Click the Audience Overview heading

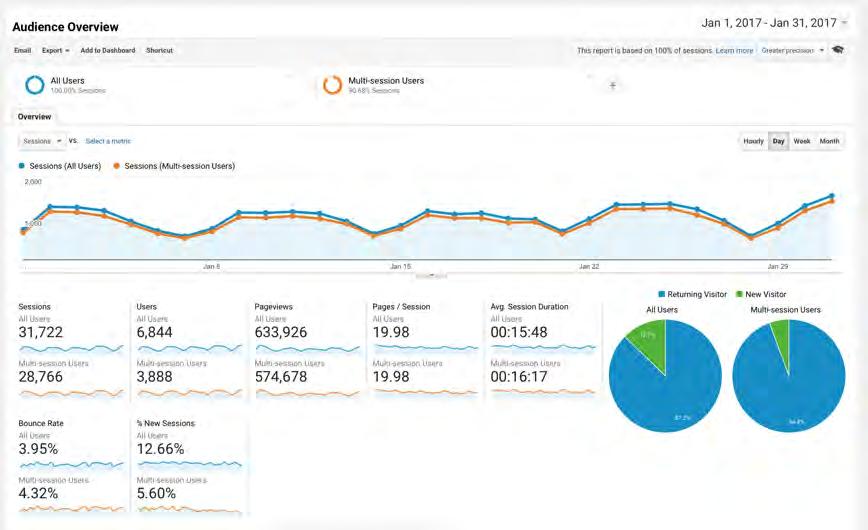pos(65,27)
